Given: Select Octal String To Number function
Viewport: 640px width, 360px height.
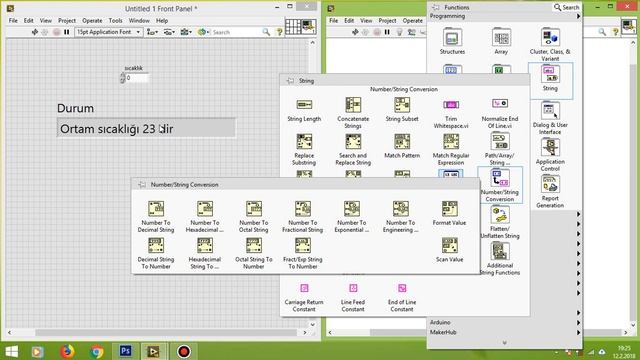Looking at the screenshot, I should click(253, 253).
